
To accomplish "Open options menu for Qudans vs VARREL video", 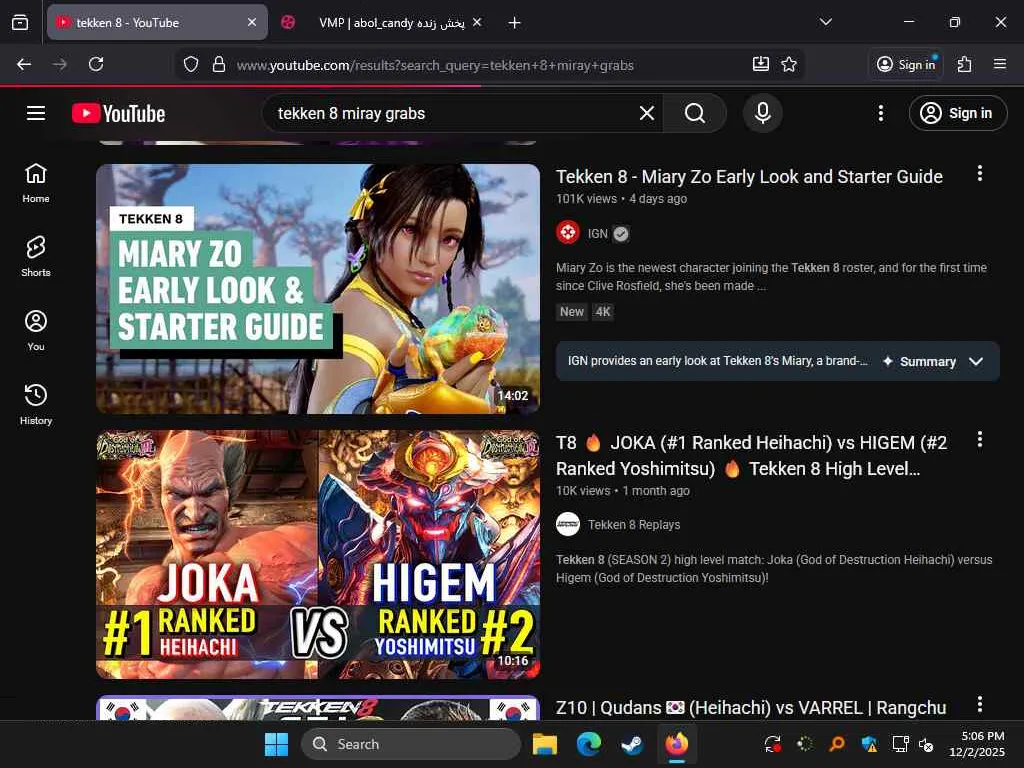I will [979, 704].
